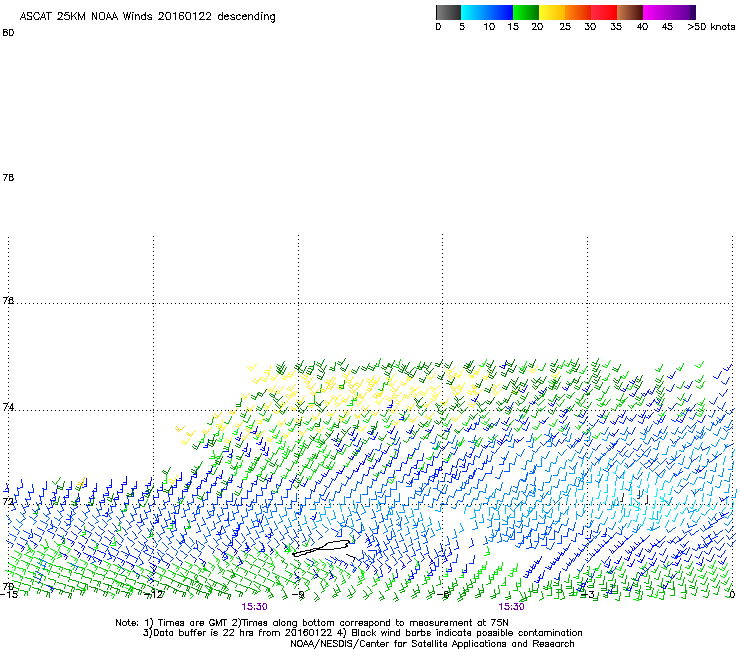This screenshot has width=740, height=650.
Task: Select the blue 5-15 knots legend gradient
Action: pyautogui.click(x=487, y=12)
